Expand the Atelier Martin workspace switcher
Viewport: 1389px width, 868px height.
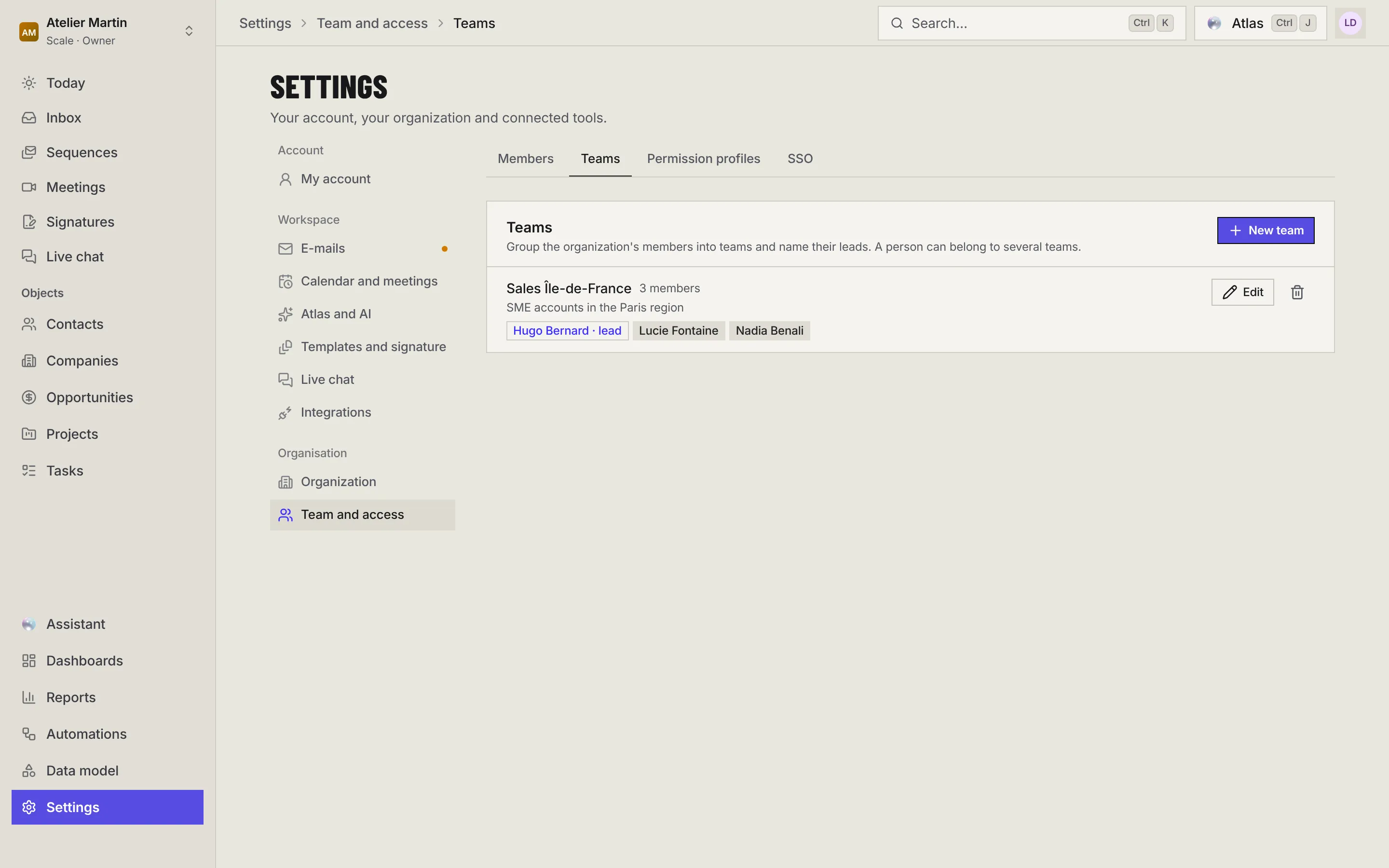[x=189, y=31]
